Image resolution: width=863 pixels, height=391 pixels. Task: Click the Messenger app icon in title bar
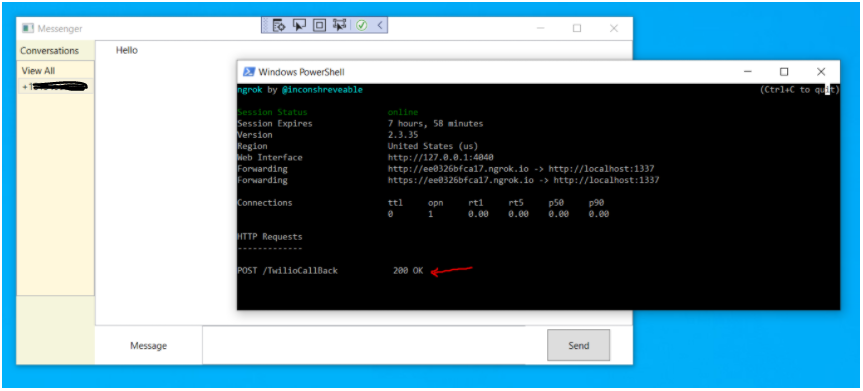pos(28,29)
